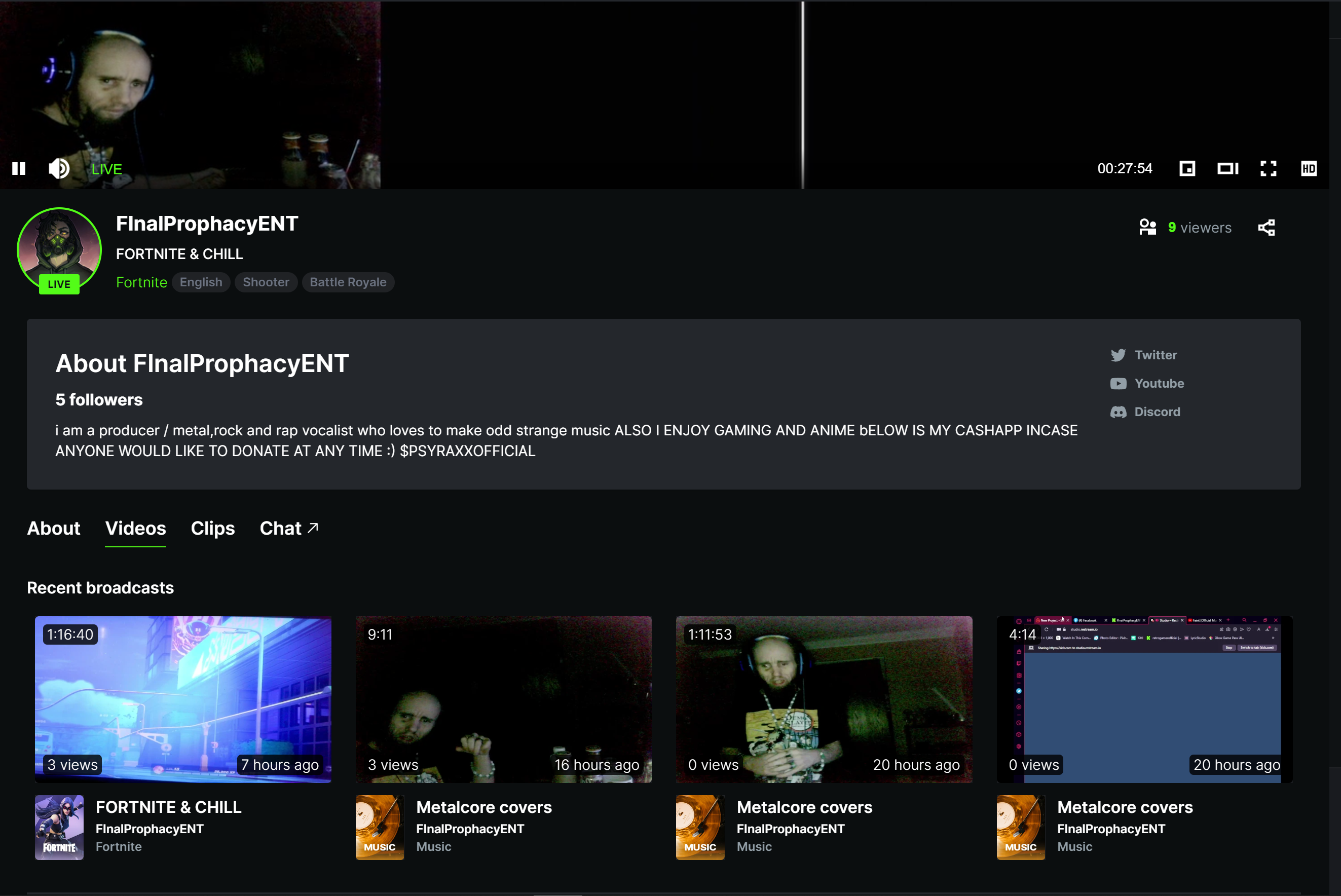This screenshot has width=1341, height=896.
Task: Click the 16 hours ago label
Action: coord(597,765)
